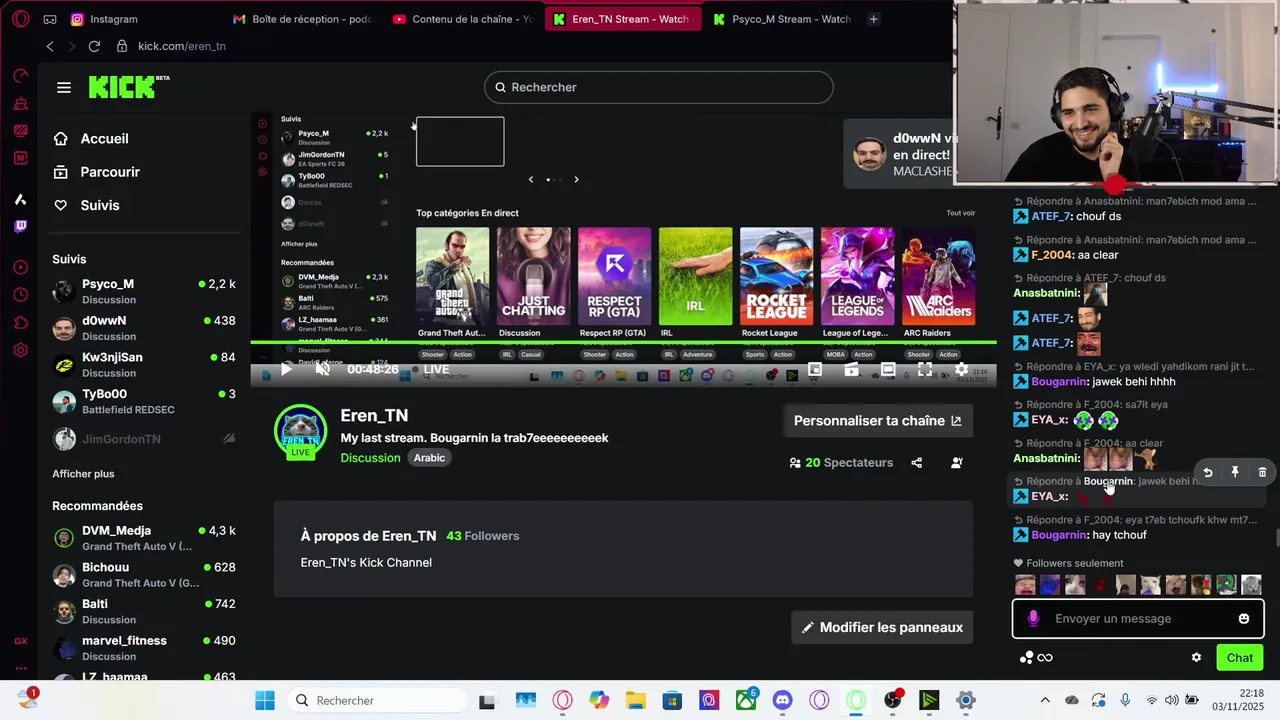This screenshot has width=1280, height=720.
Task: Play the stream video
Action: tap(286, 369)
